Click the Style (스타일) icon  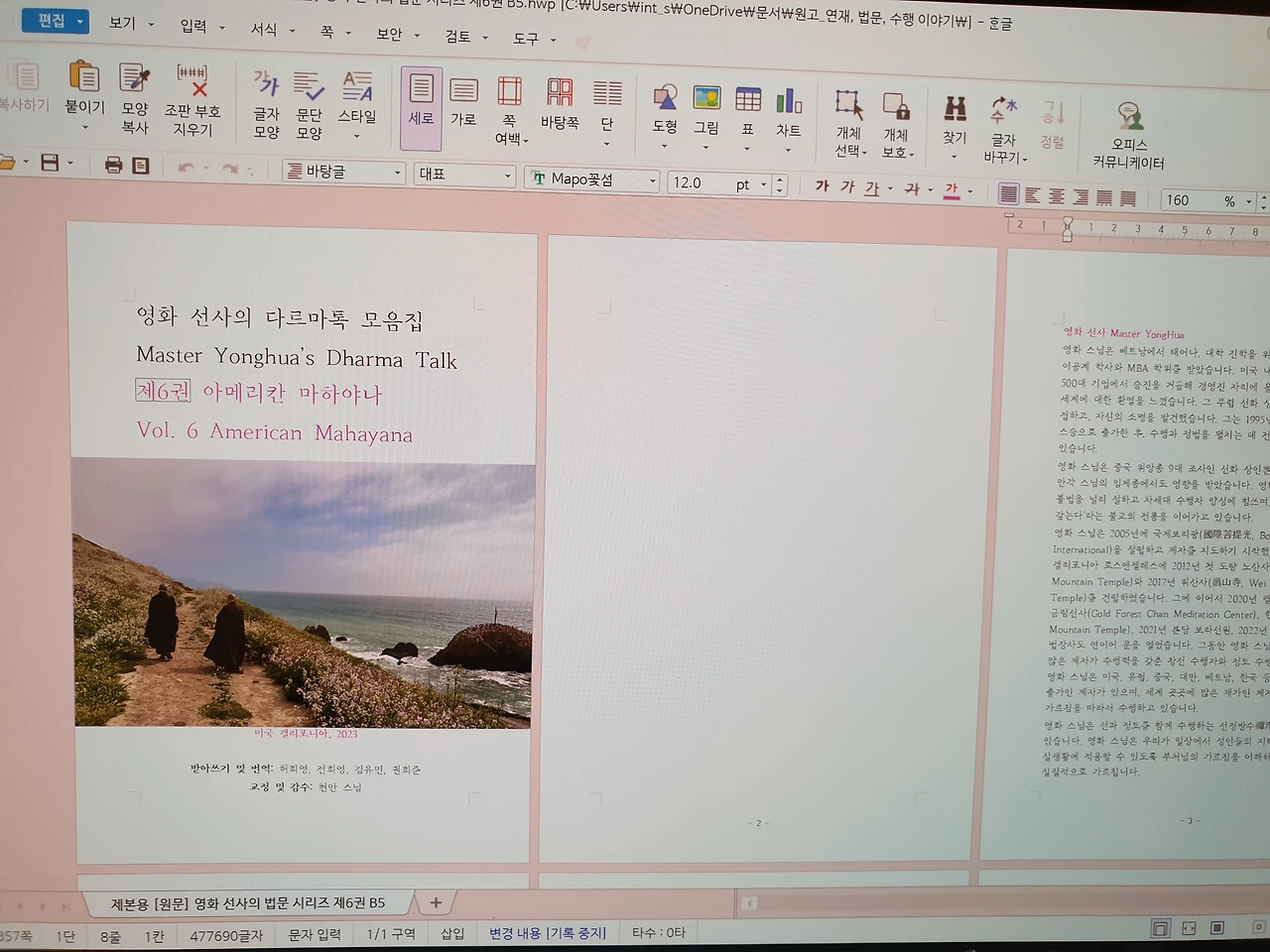(357, 86)
